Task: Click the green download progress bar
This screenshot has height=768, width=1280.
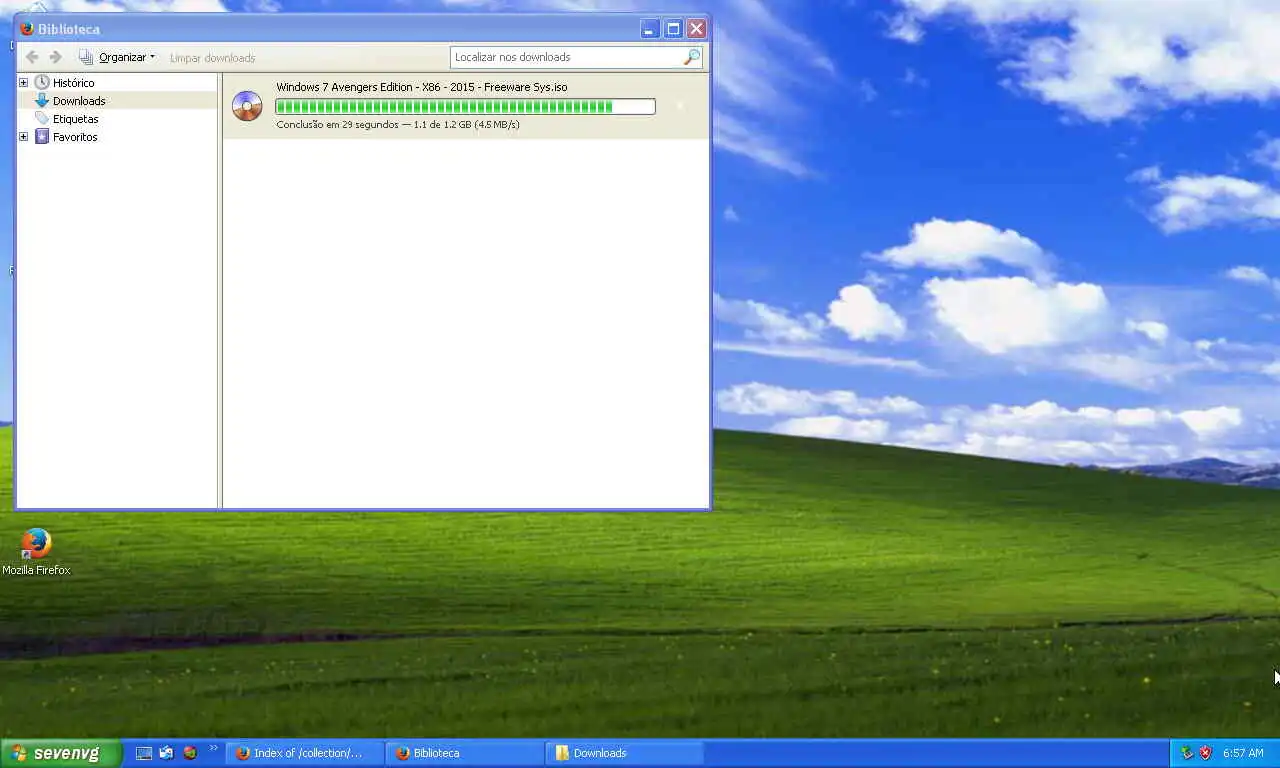Action: pyautogui.click(x=465, y=107)
